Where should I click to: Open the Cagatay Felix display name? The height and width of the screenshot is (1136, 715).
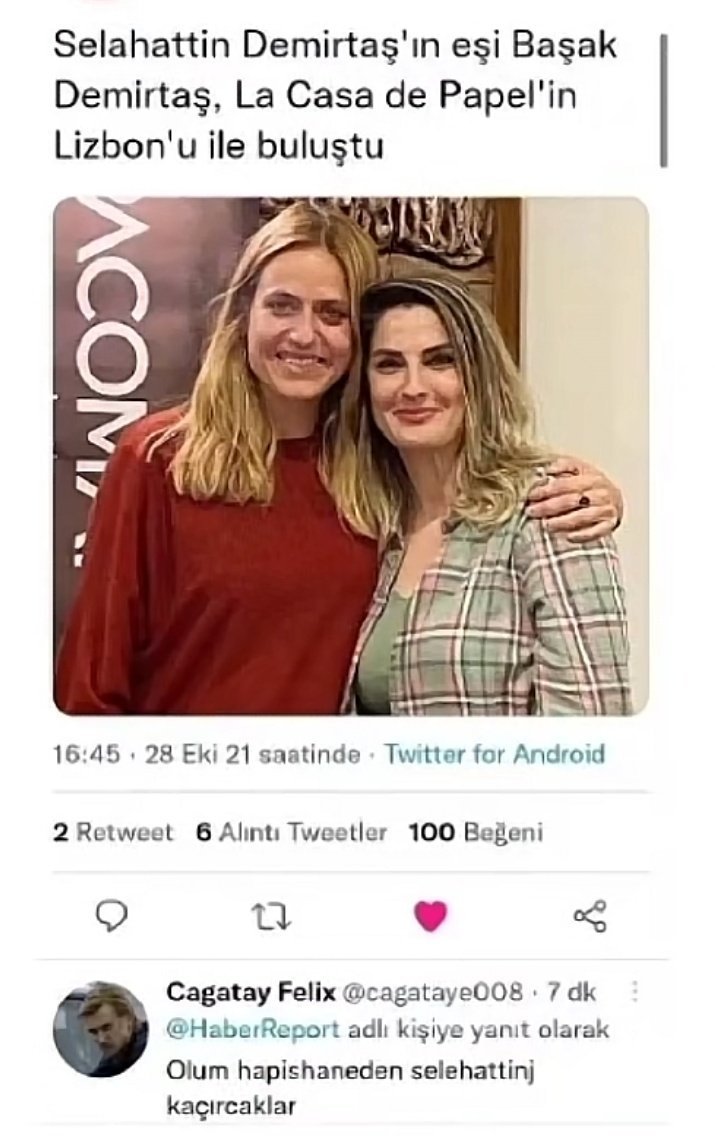click(251, 991)
